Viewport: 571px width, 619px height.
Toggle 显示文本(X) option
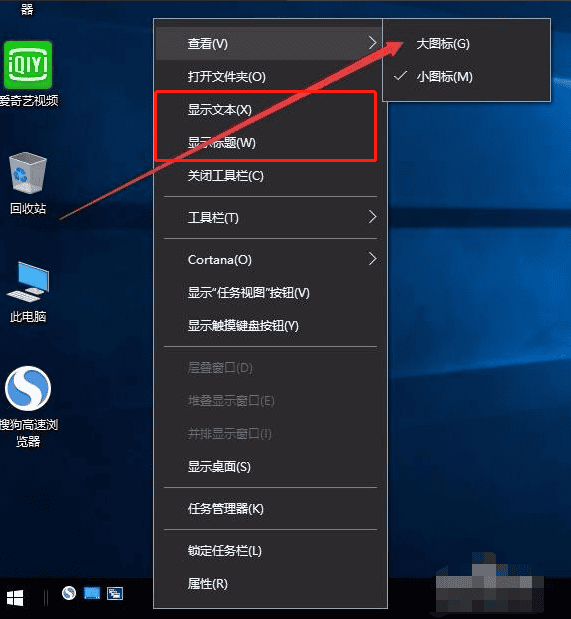coord(268,109)
